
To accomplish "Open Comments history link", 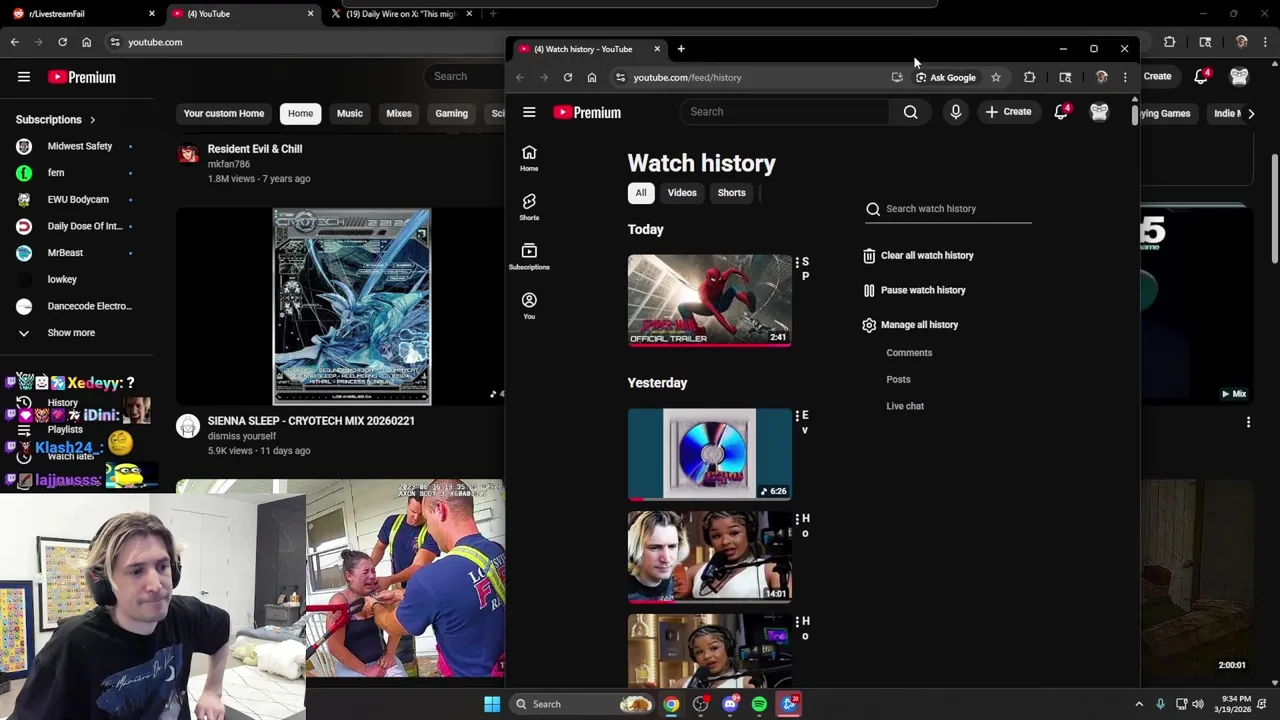I will pos(909,353).
